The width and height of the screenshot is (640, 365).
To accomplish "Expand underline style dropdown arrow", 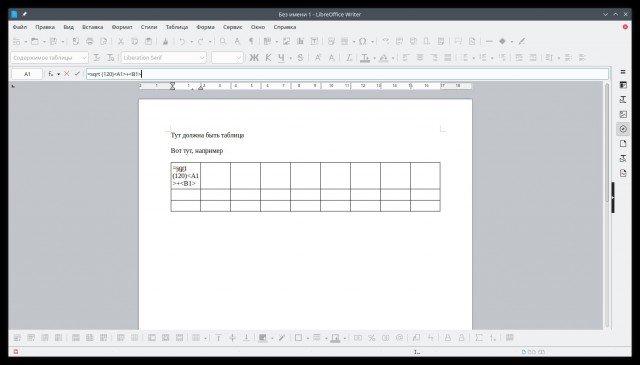I will coord(291,58).
